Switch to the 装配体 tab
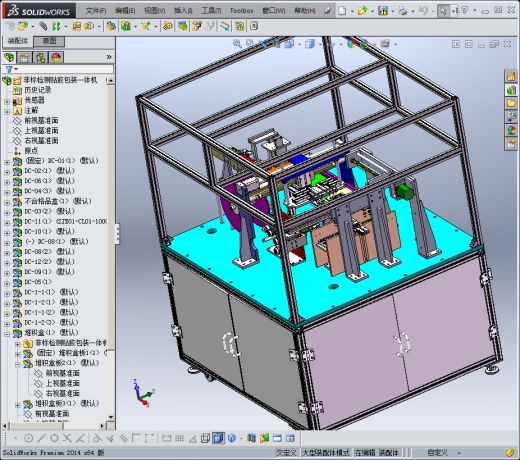 pyautogui.click(x=18, y=41)
